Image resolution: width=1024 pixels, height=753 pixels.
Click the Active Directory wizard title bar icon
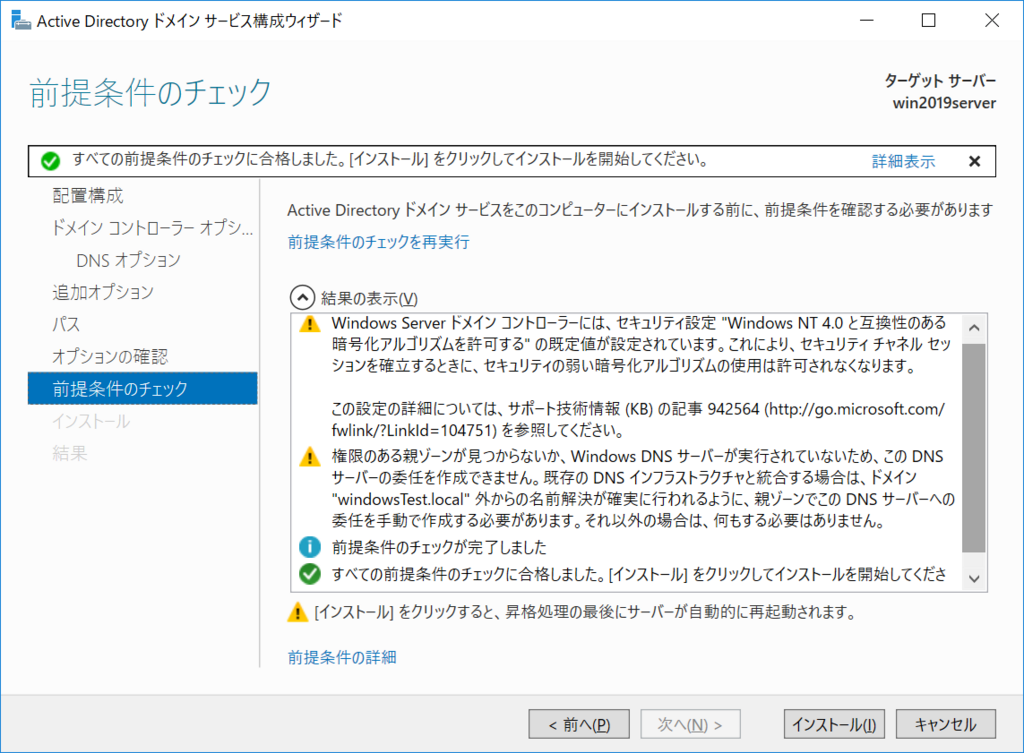[21, 20]
